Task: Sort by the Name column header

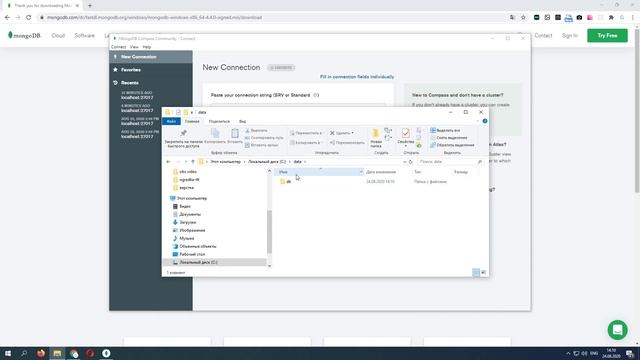Action: [x=318, y=172]
